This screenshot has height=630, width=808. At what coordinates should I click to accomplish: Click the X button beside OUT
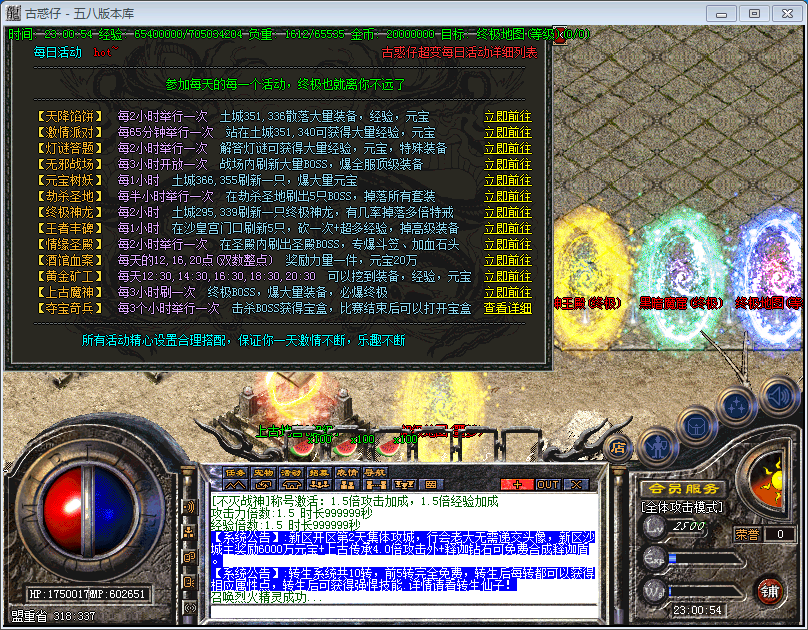point(576,485)
